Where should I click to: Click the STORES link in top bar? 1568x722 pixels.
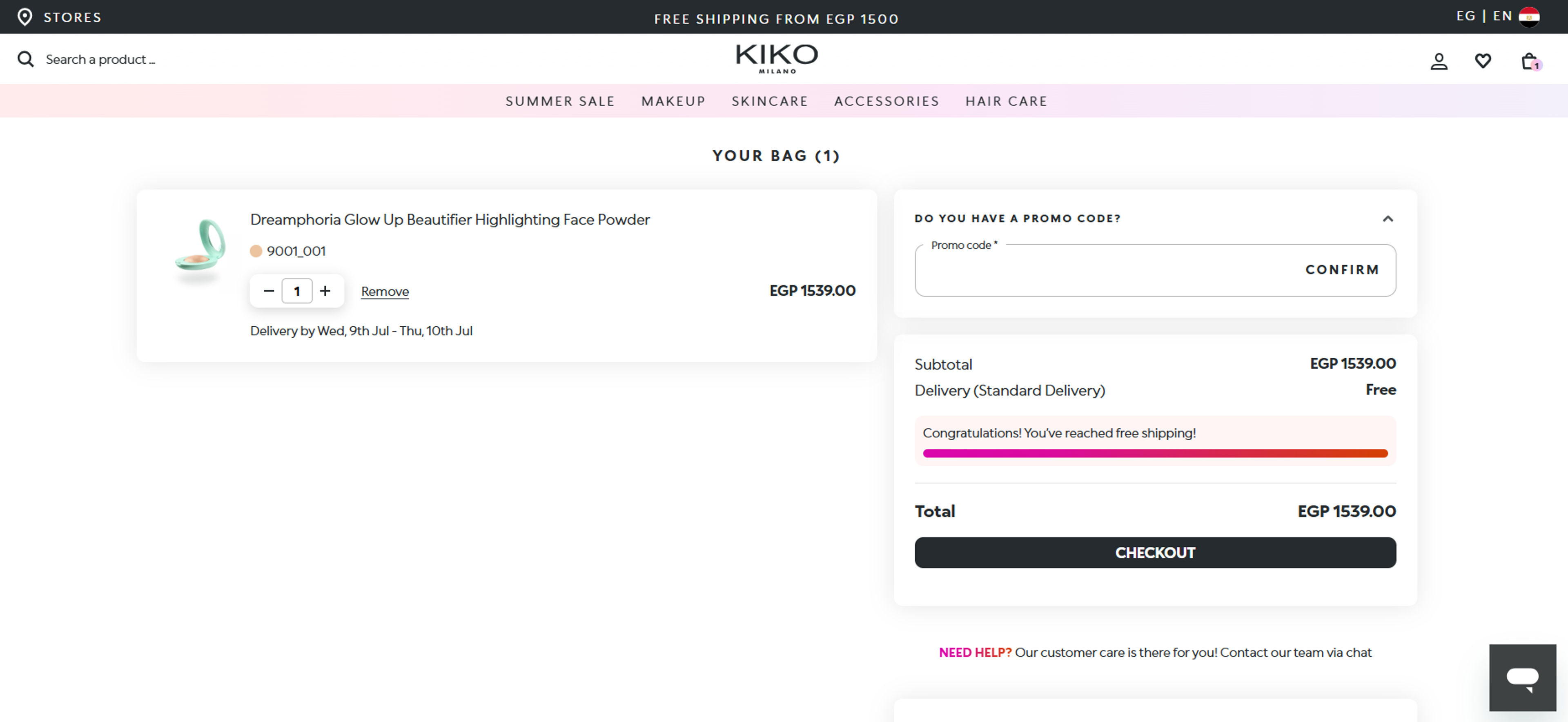[x=72, y=17]
